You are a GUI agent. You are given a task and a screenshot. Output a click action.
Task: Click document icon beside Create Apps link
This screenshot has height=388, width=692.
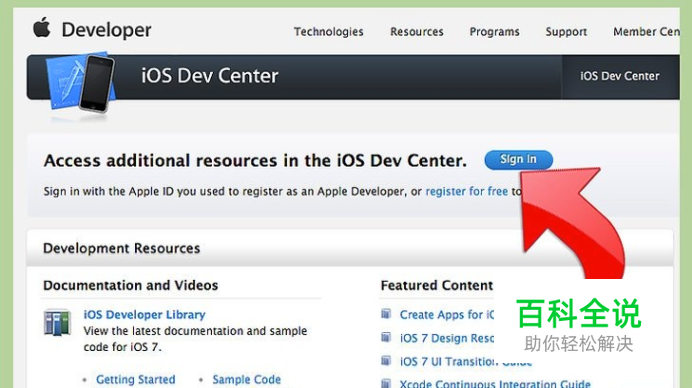386,314
